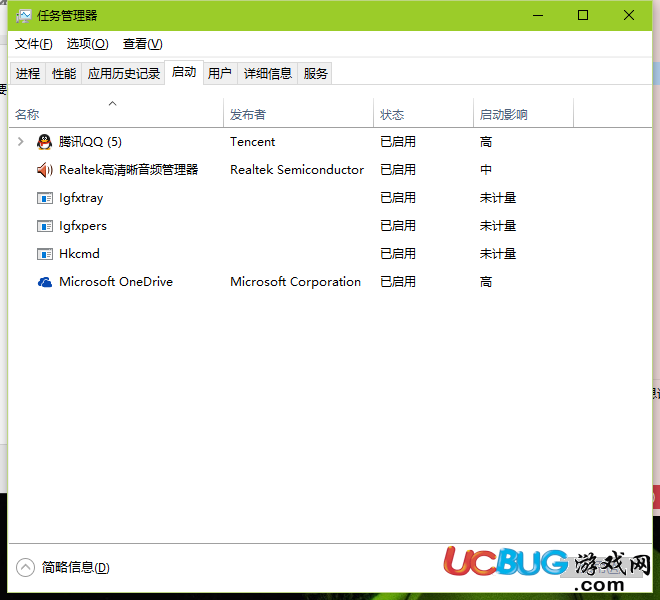Screen dimensions: 660x600
Task: Click 已启用 status in the 腾讯QQ row
Action: (x=398, y=142)
